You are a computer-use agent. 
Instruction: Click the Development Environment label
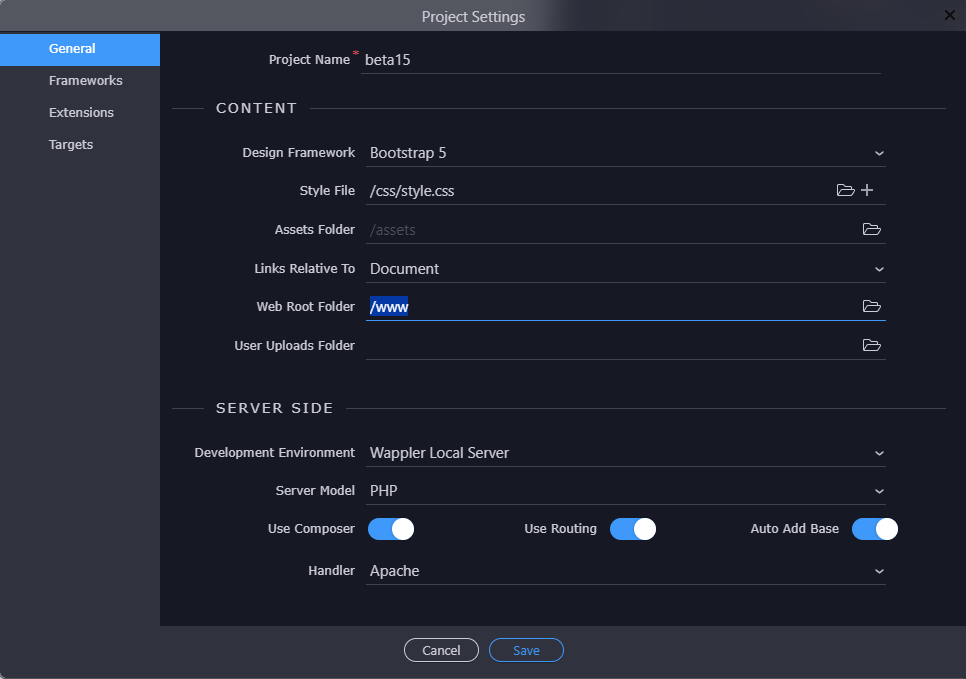pyautogui.click(x=274, y=452)
